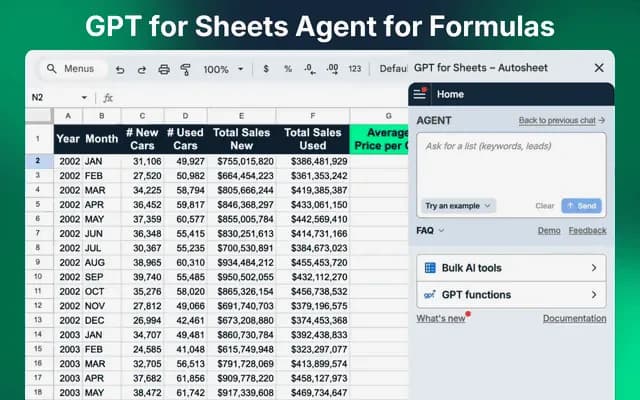The image size is (640, 400).
Task: Click the green Average Price header cell
Action: pyautogui.click(x=379, y=139)
